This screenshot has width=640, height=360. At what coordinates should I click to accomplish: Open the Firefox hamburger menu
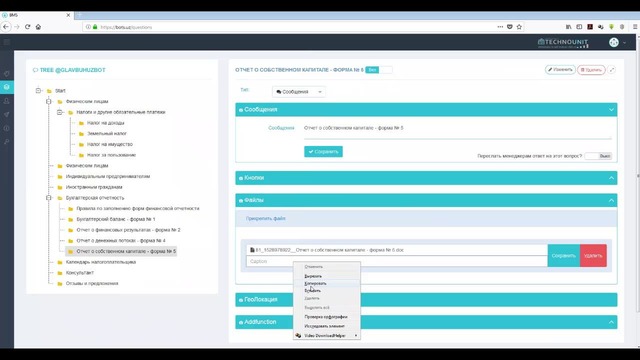coord(635,27)
